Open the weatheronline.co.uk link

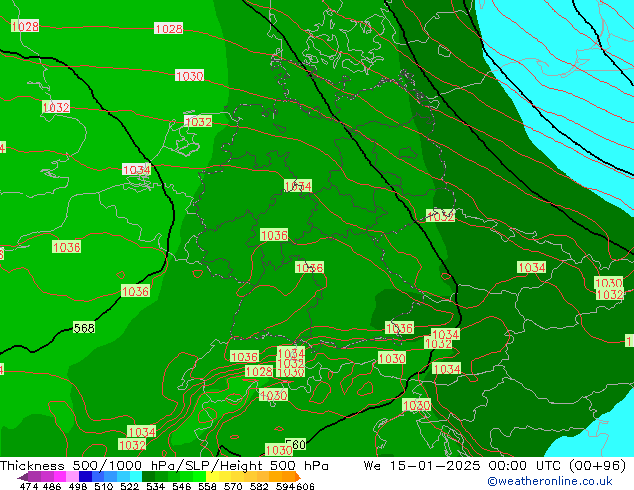click(x=550, y=481)
